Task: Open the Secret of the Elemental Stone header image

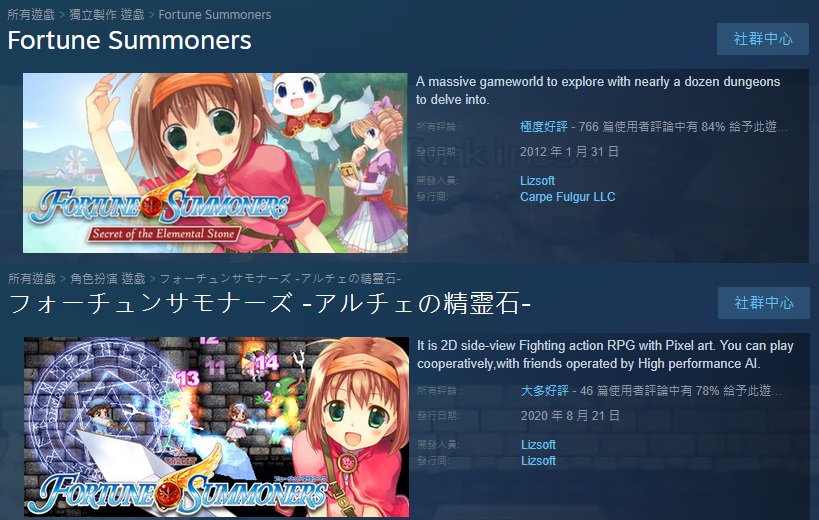Action: point(215,163)
